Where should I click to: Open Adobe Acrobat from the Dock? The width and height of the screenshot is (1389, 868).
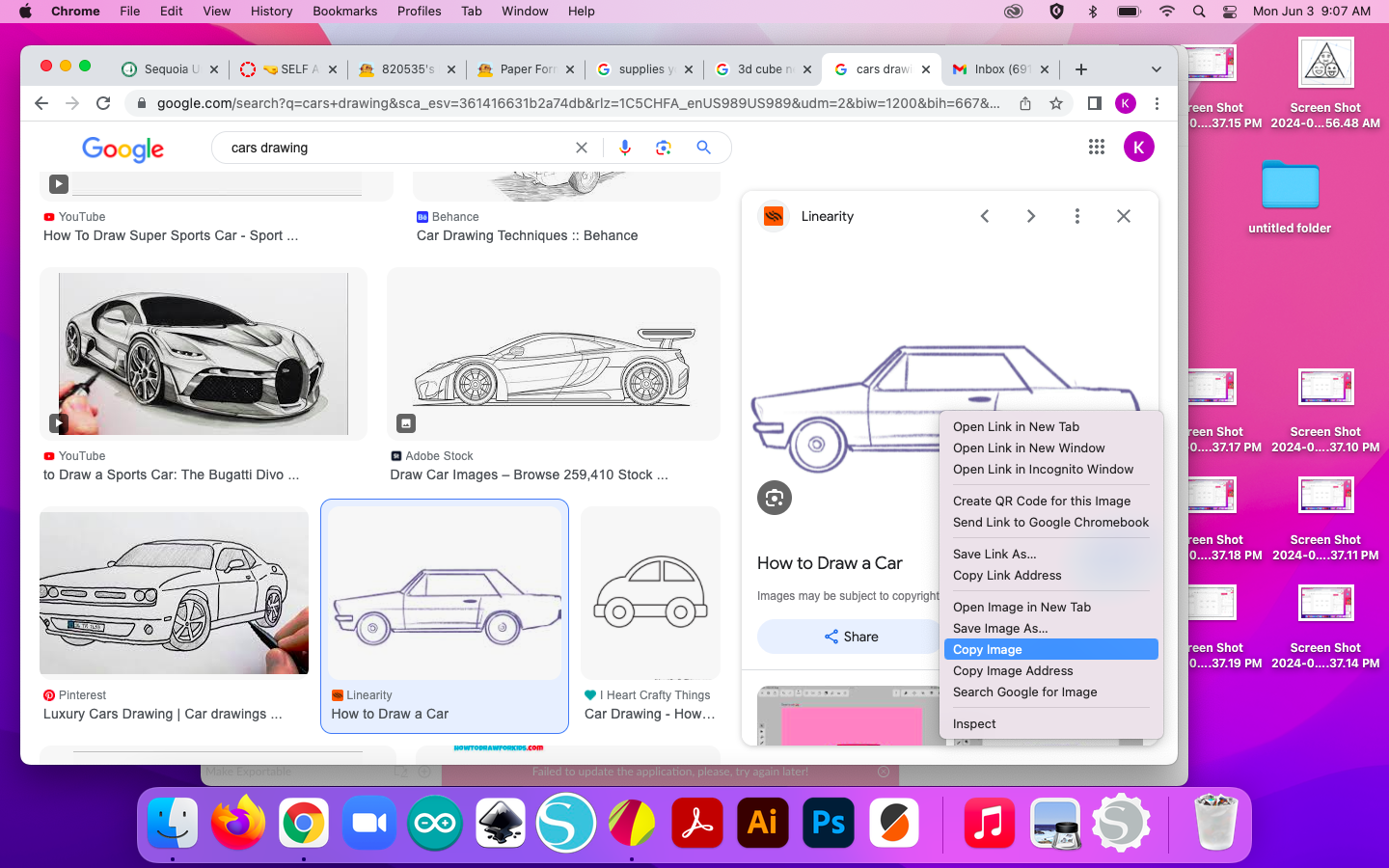click(x=697, y=824)
